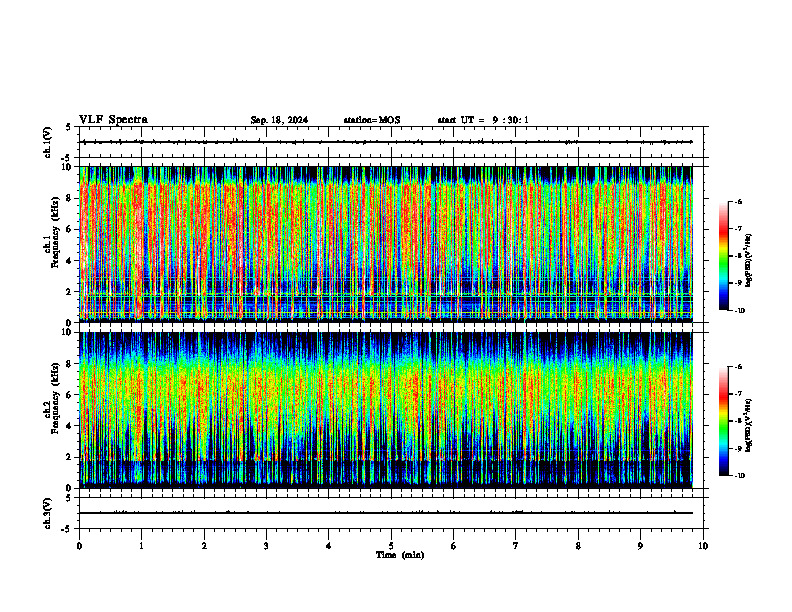The image size is (792, 612).
Task: Click the ch.2 frequency axis label '8'
Action: pyautogui.click(x=70, y=364)
